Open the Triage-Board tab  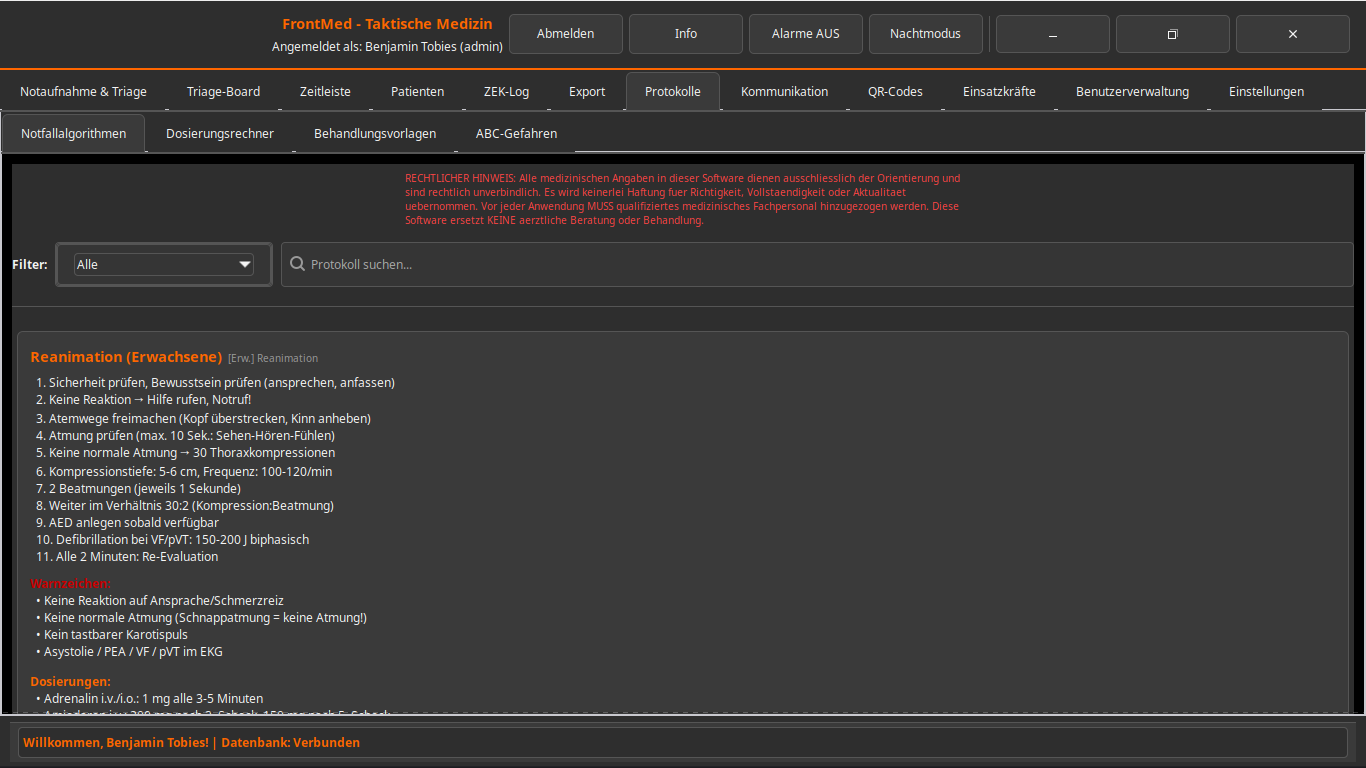coord(223,92)
